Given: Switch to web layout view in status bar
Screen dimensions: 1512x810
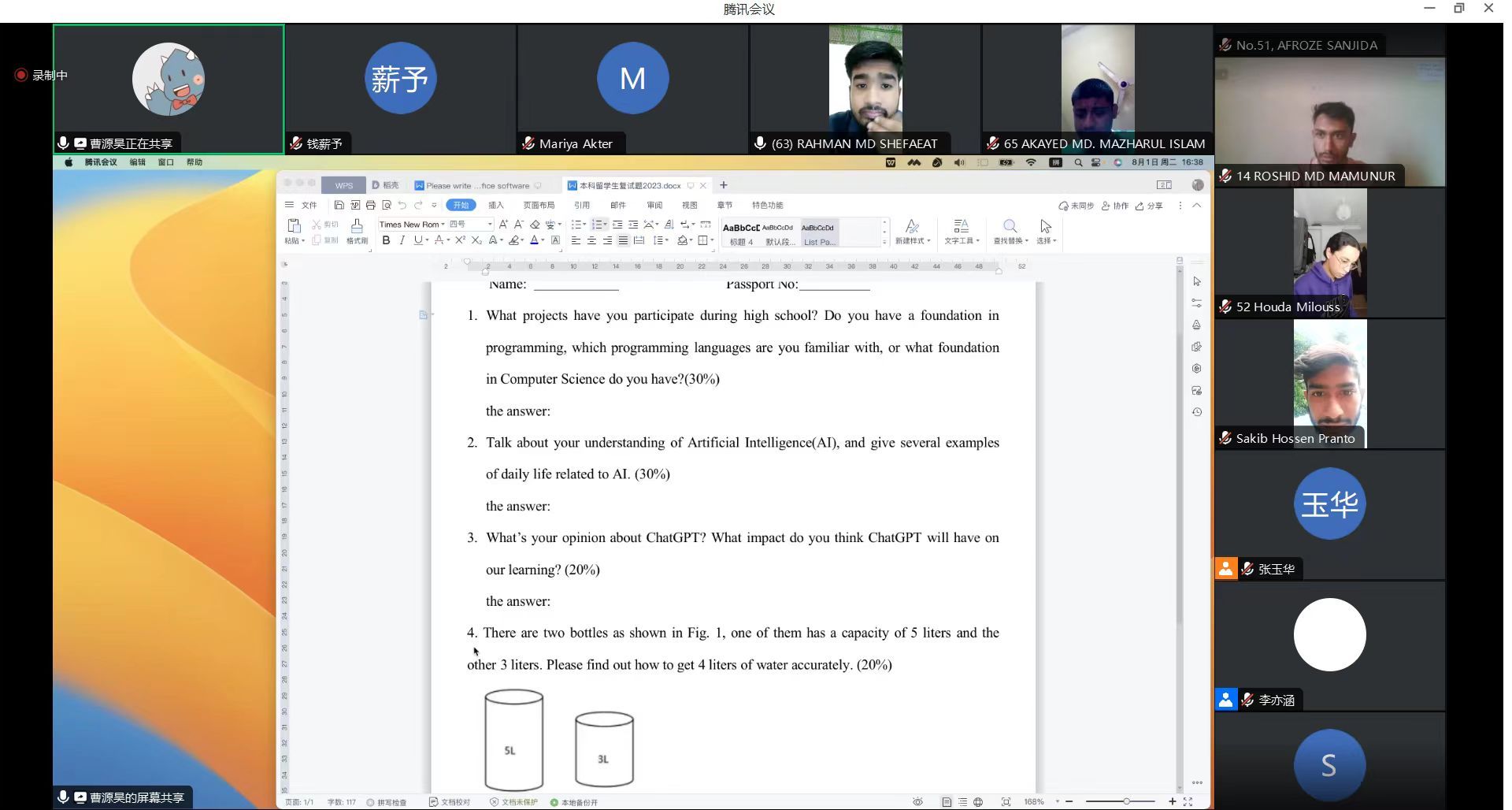Looking at the screenshot, I should coord(978,801).
